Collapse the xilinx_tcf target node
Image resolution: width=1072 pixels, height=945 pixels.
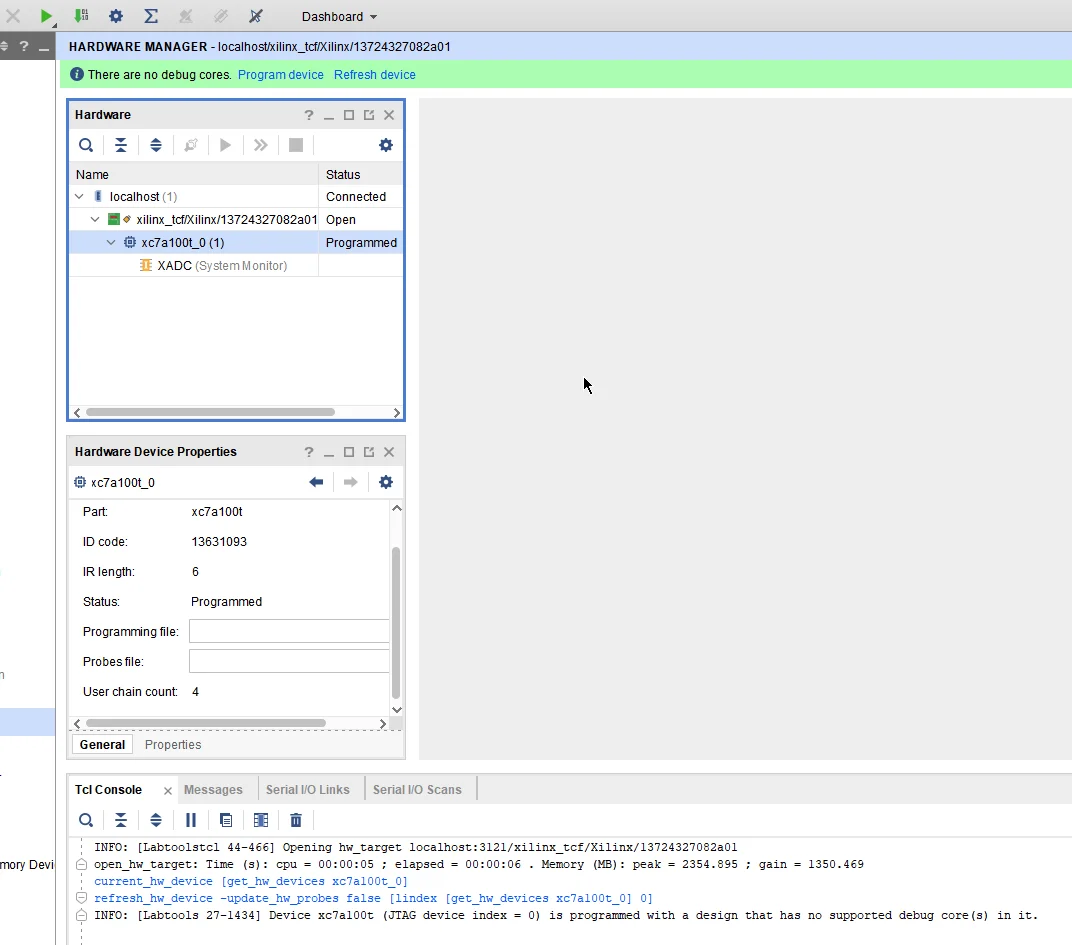click(x=95, y=219)
